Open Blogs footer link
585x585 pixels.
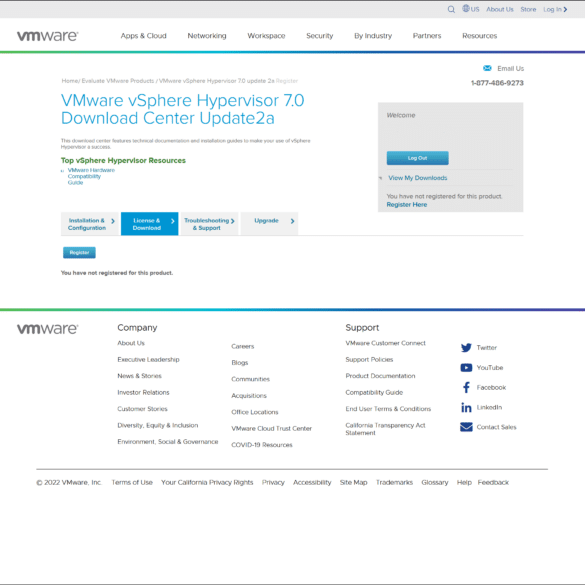tap(240, 363)
